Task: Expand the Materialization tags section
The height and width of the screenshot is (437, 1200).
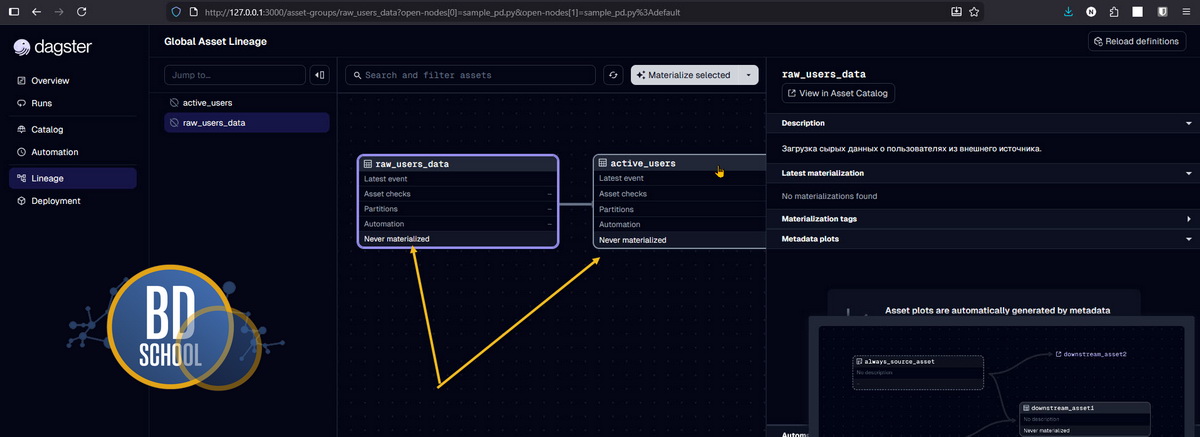Action: coord(1188,218)
